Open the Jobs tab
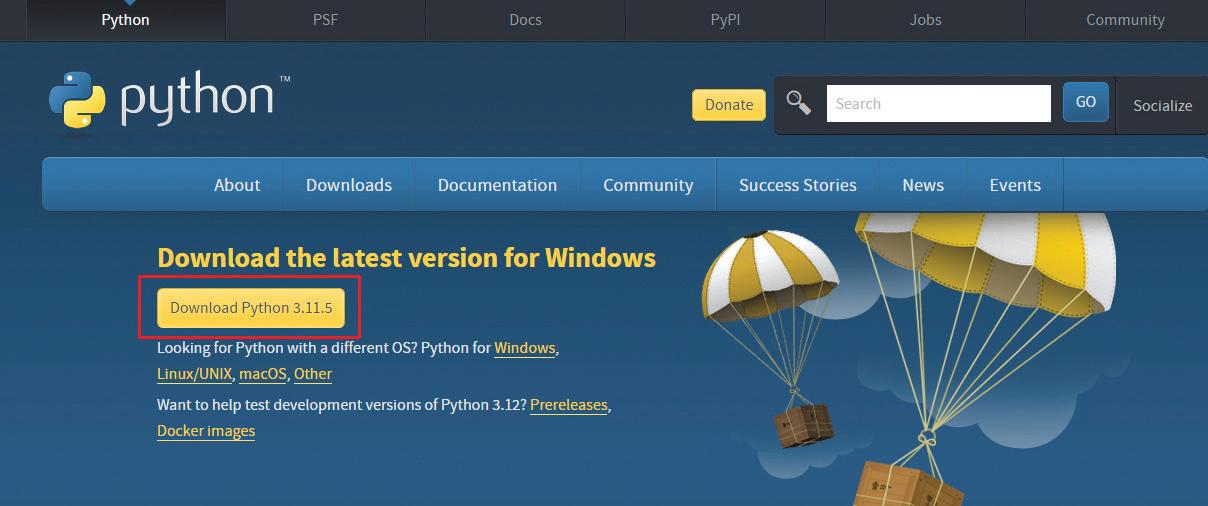The height and width of the screenshot is (506, 1208). click(925, 20)
